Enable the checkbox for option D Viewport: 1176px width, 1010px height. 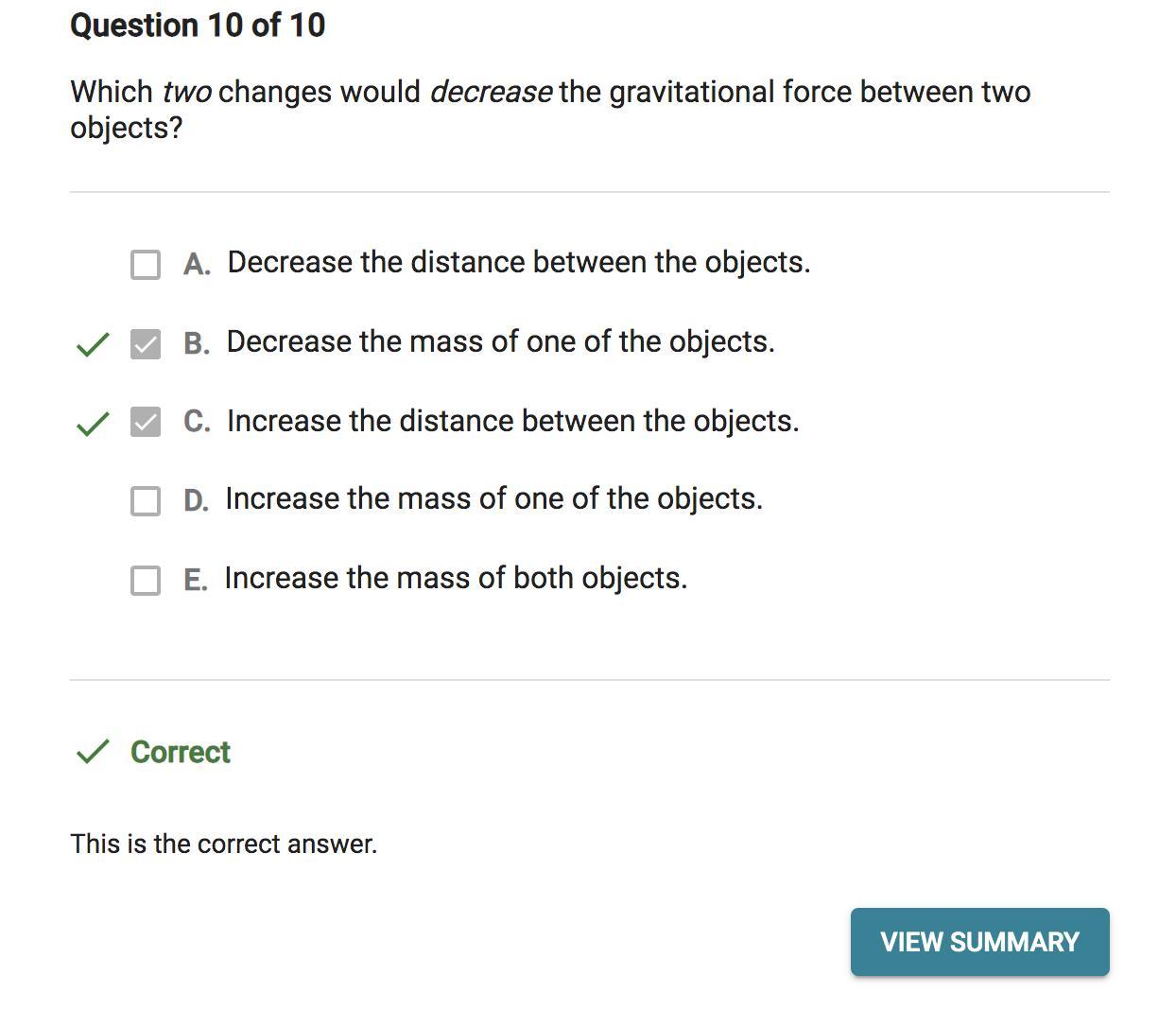point(146,501)
